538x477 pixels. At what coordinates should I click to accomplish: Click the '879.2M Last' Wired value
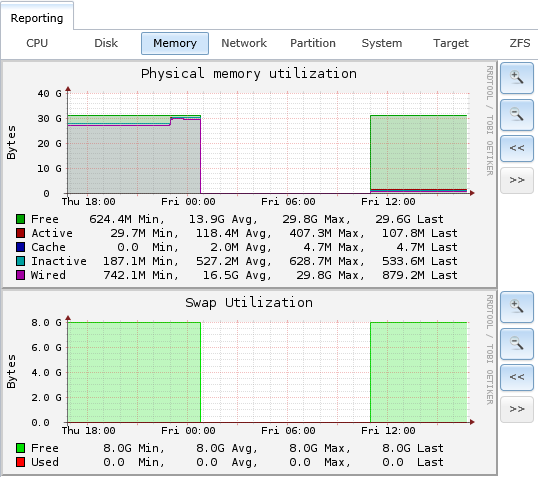420,275
